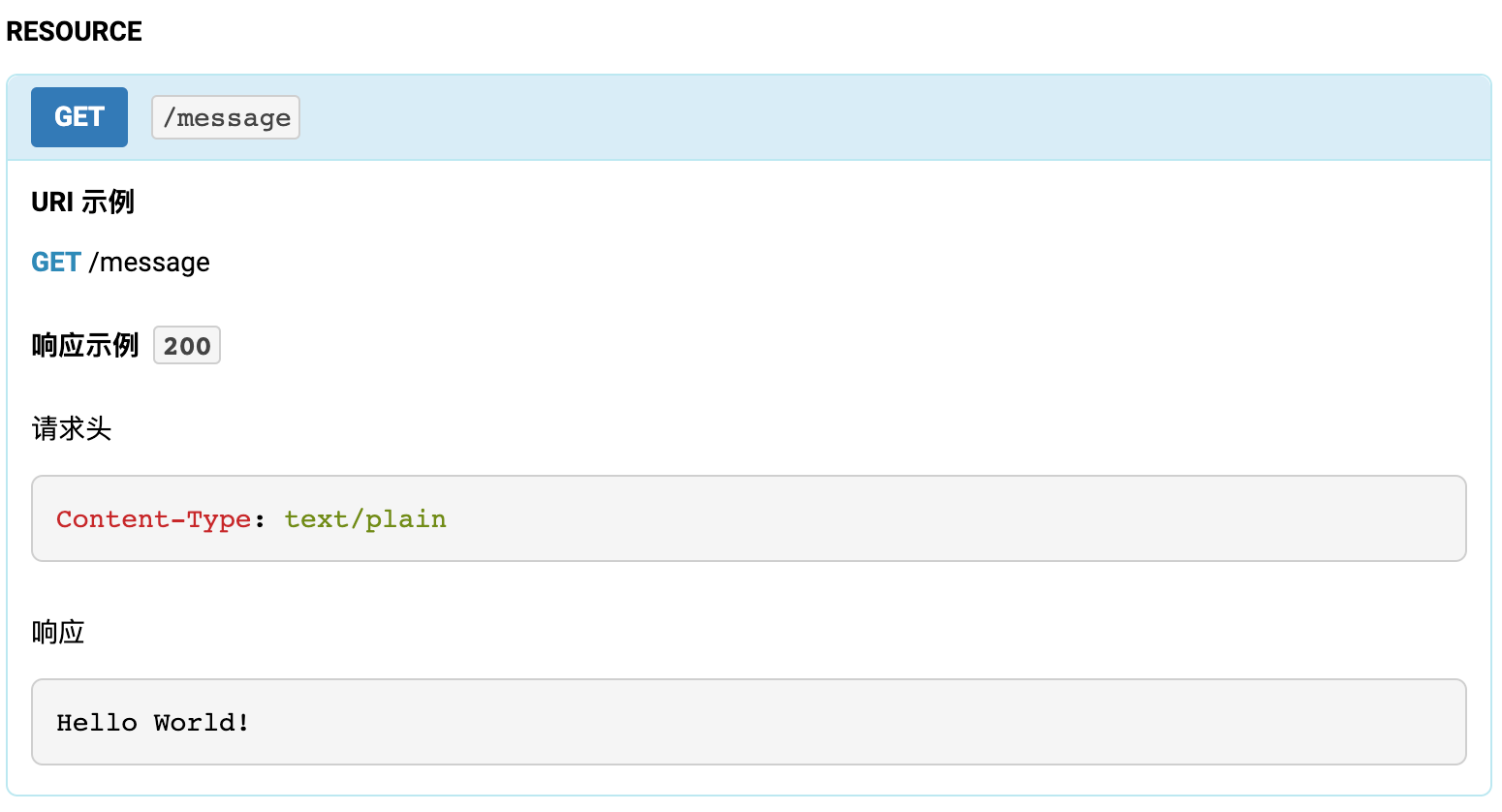The width and height of the screenshot is (1502, 812).
Task: Select the 200 response status badge
Action: click(187, 346)
